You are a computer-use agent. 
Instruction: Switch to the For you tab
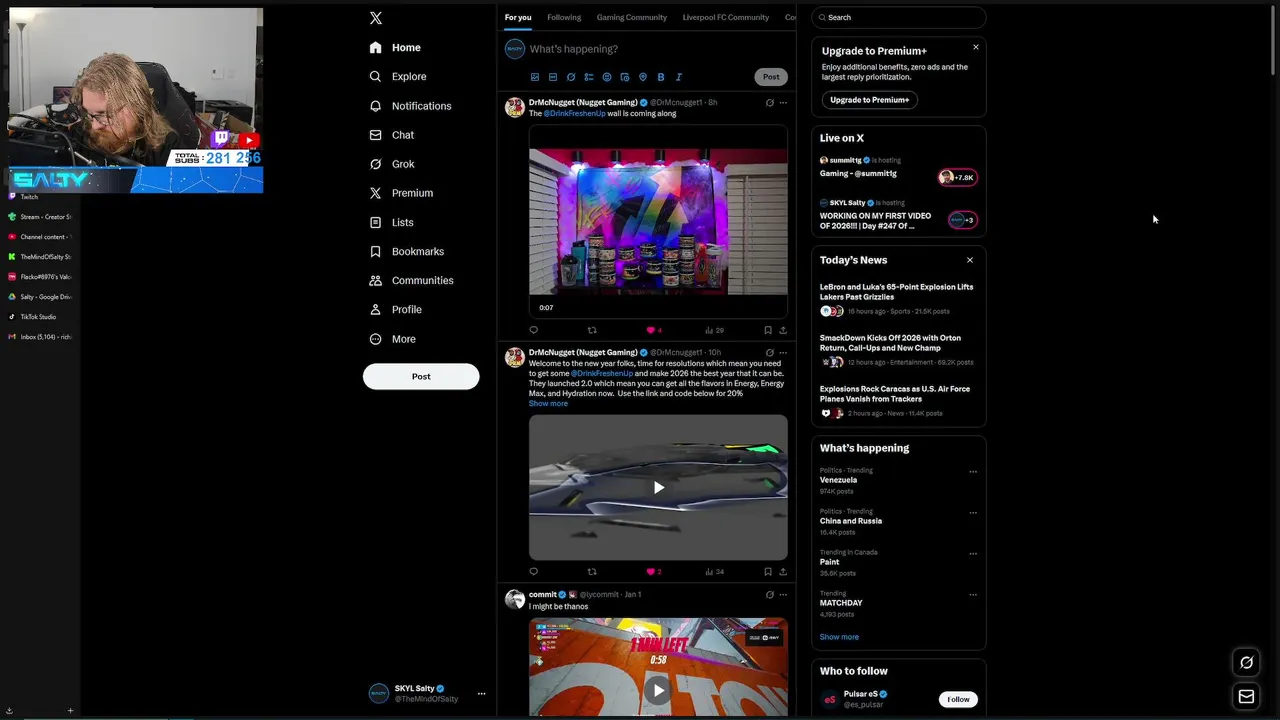[x=518, y=17]
